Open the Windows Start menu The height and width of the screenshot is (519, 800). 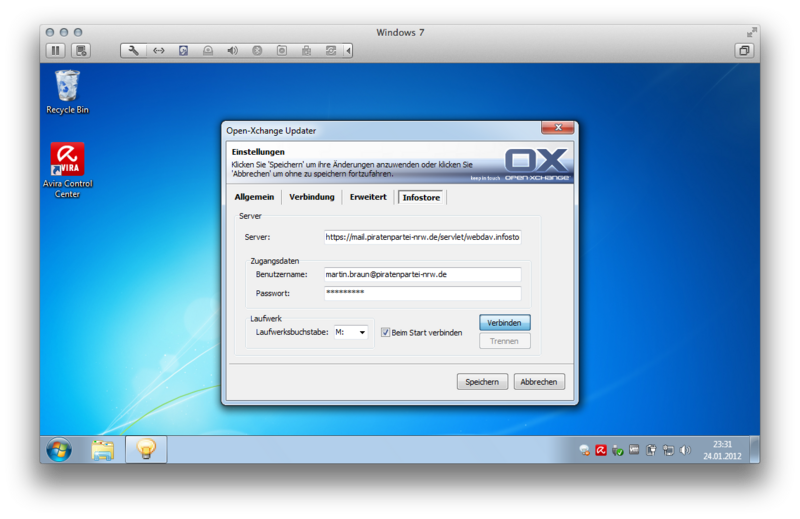point(59,450)
